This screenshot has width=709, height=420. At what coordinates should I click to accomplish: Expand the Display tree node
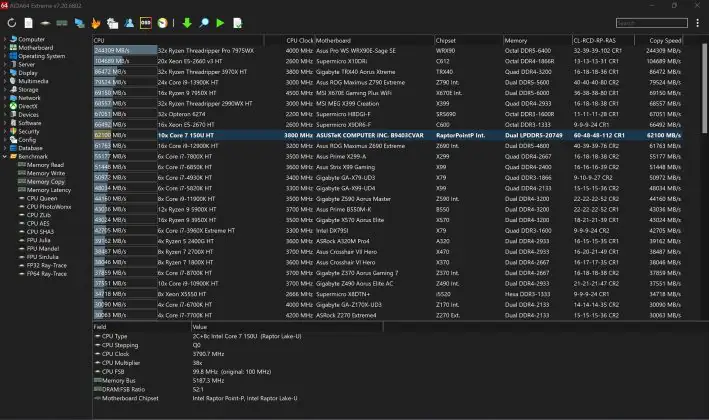[5, 73]
